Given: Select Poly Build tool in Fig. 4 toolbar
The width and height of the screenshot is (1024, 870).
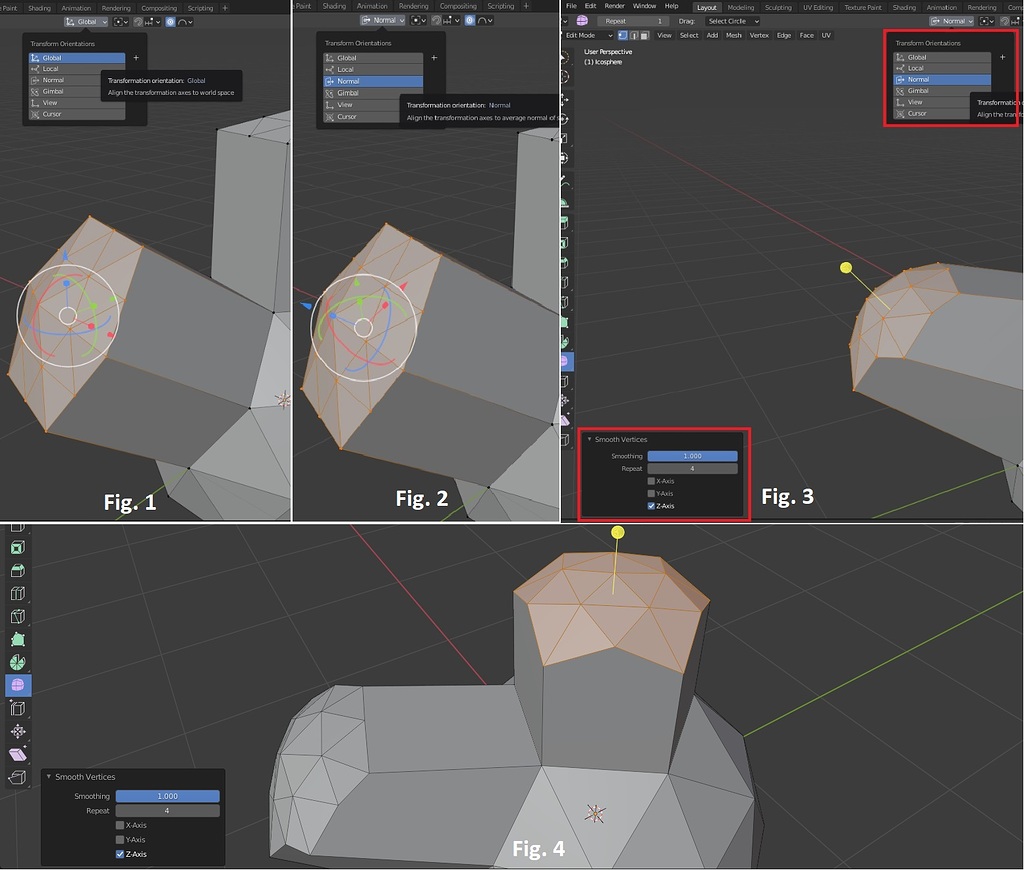Looking at the screenshot, I should pos(18,639).
